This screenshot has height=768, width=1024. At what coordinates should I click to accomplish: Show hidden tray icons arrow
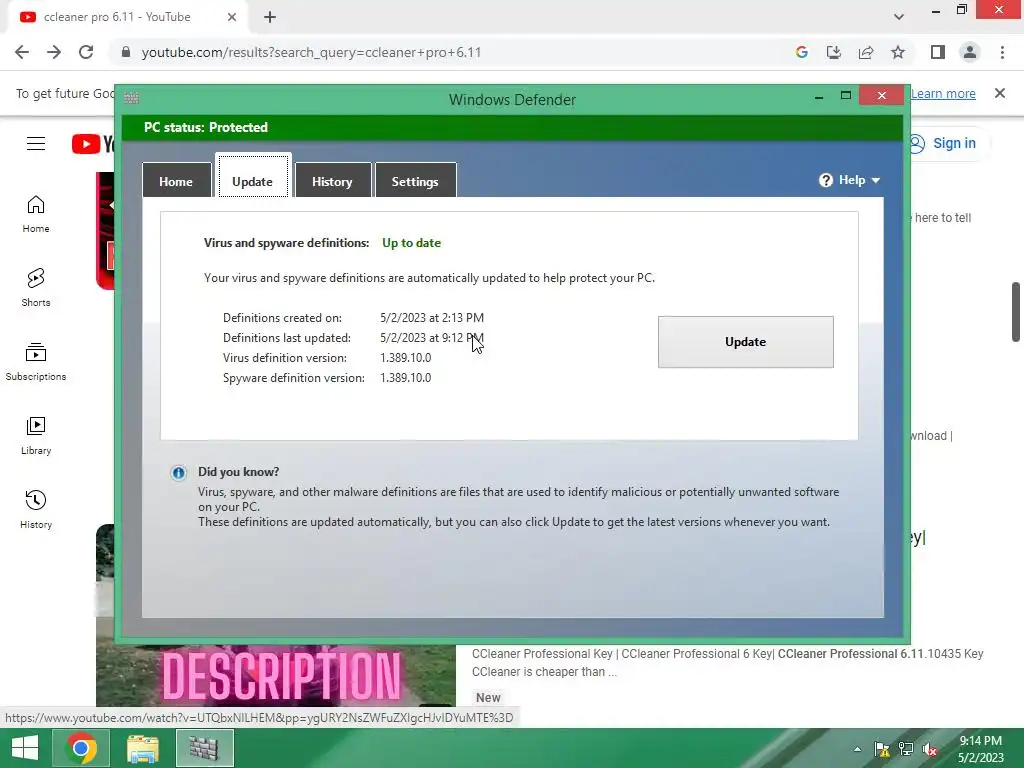(x=857, y=749)
